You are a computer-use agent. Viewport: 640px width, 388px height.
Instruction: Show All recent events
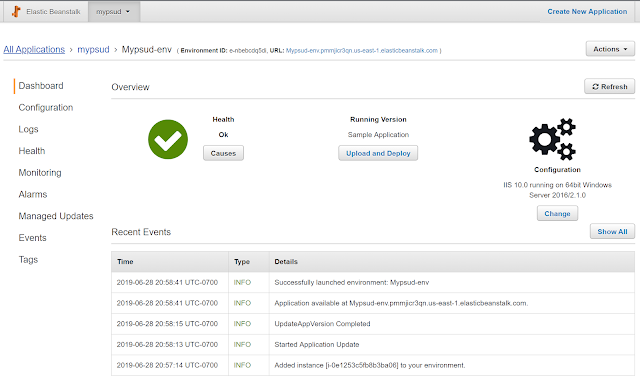[x=612, y=231]
